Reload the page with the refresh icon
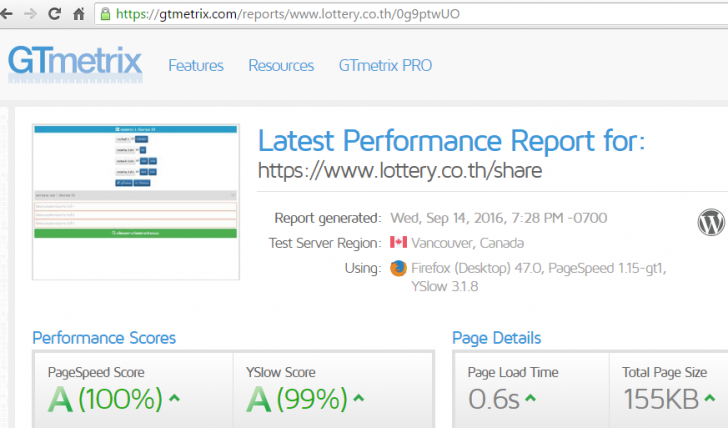The height and width of the screenshot is (428, 728). (55, 14)
